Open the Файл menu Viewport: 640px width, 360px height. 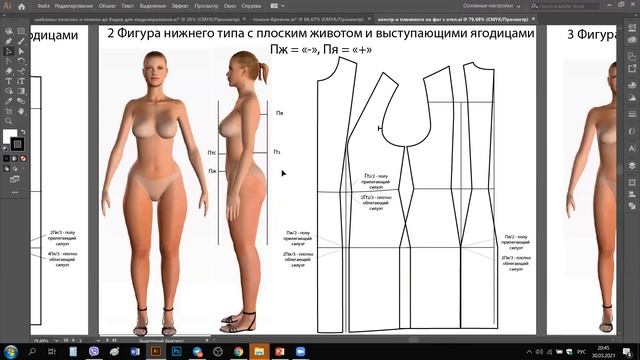(43, 6)
